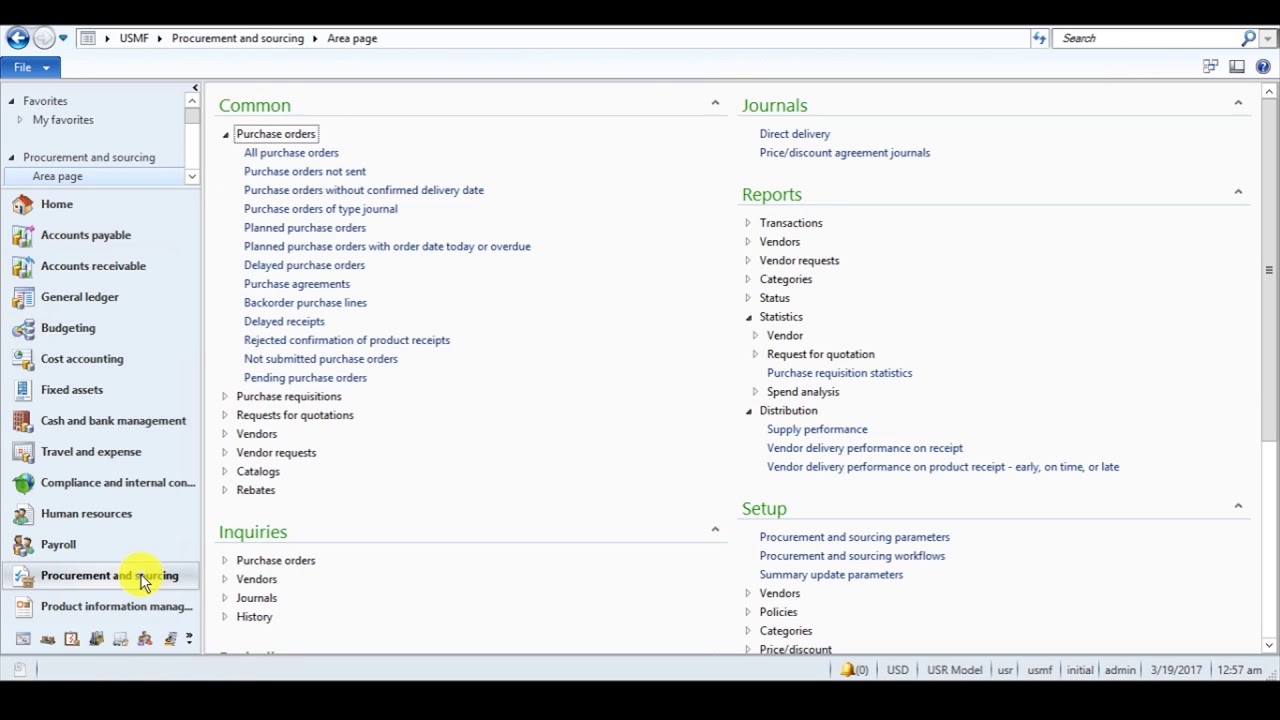Click the refresh arrows icon in address bar
1280x720 pixels.
(x=1039, y=38)
